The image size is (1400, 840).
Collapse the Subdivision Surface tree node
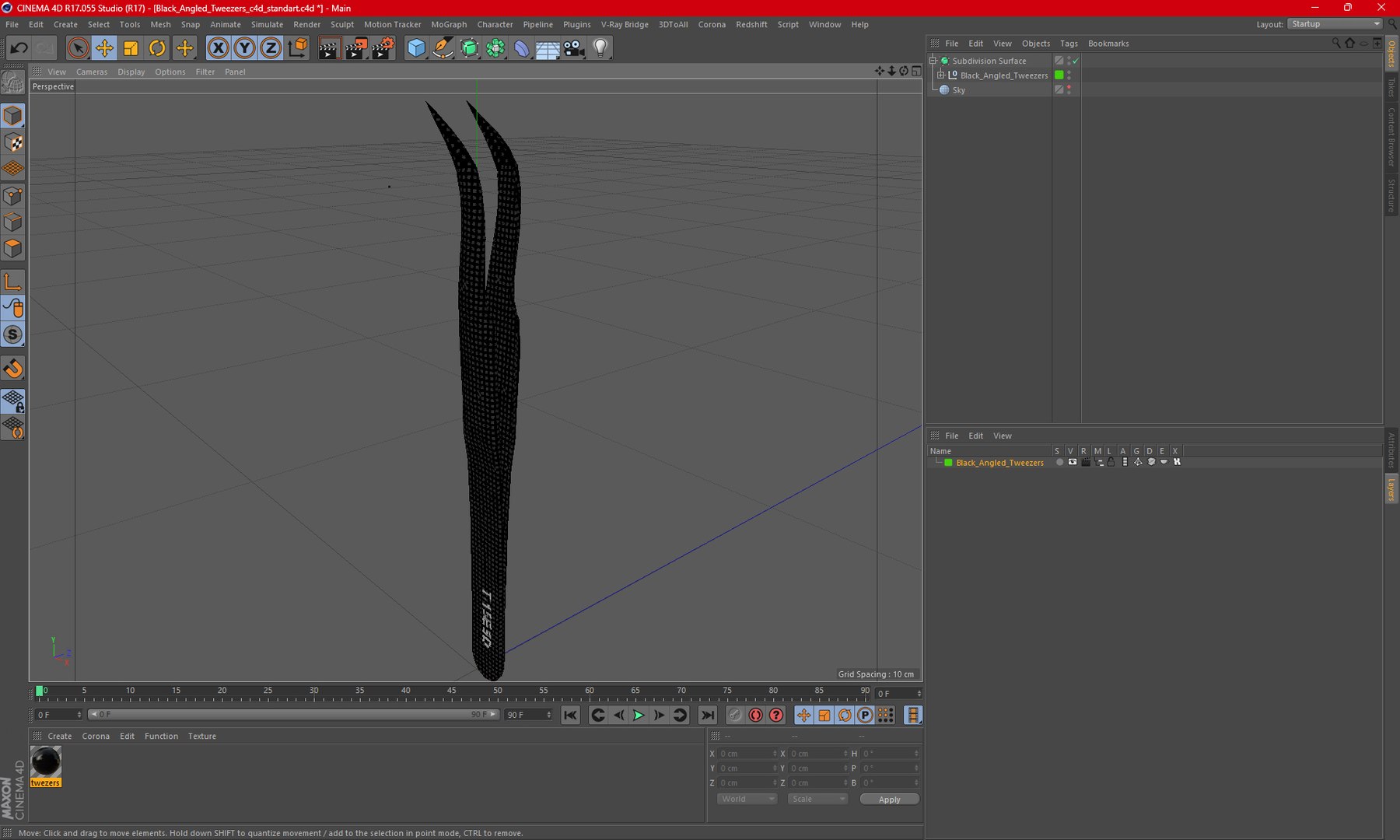click(933, 61)
